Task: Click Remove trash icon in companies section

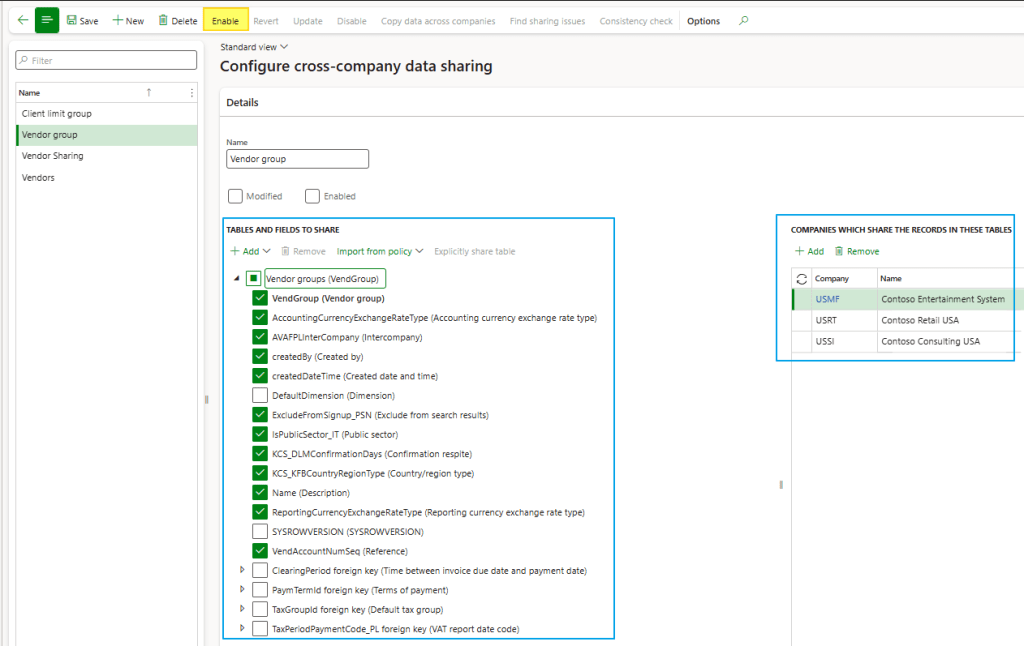Action: [x=839, y=251]
